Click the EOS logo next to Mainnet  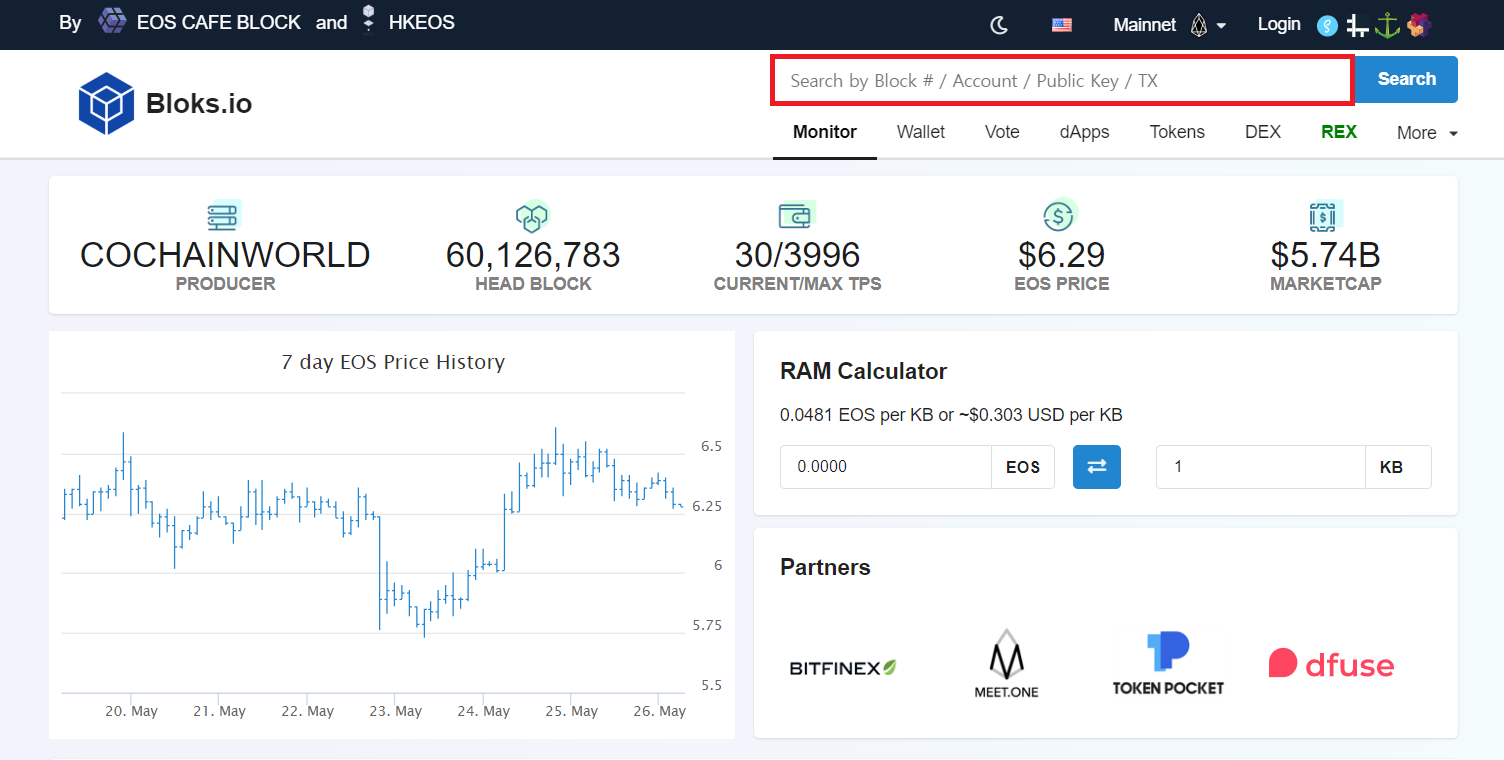[1199, 25]
